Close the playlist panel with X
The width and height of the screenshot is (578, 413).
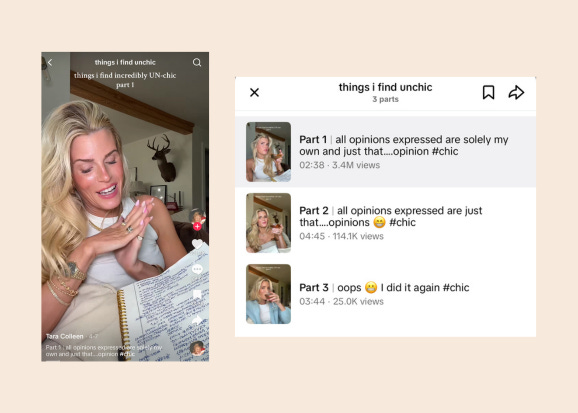coord(254,92)
